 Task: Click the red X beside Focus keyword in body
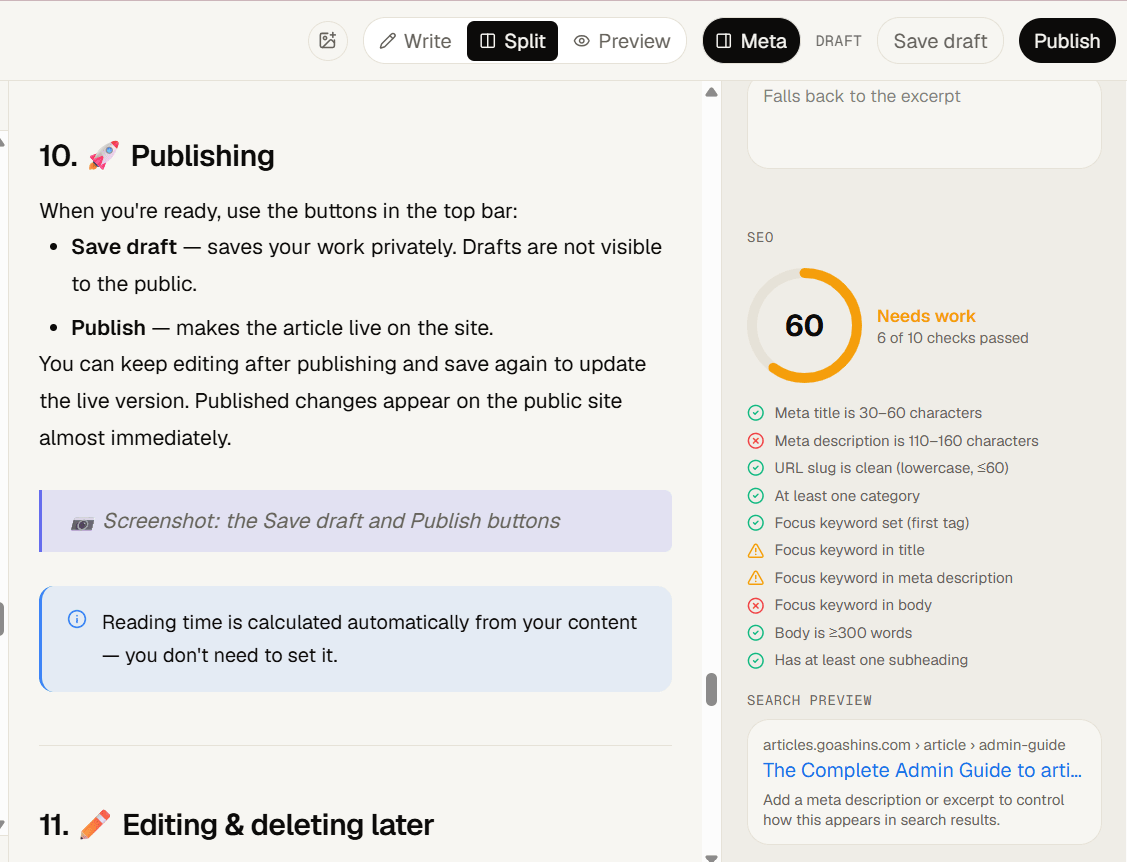click(755, 605)
